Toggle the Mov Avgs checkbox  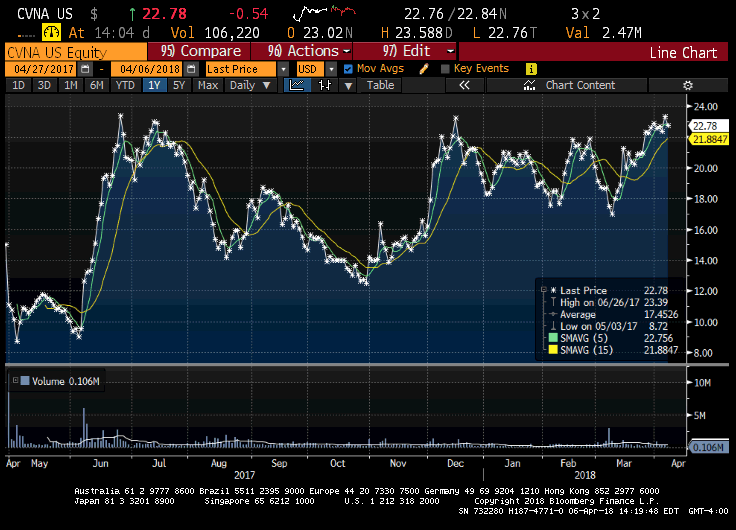point(348,69)
